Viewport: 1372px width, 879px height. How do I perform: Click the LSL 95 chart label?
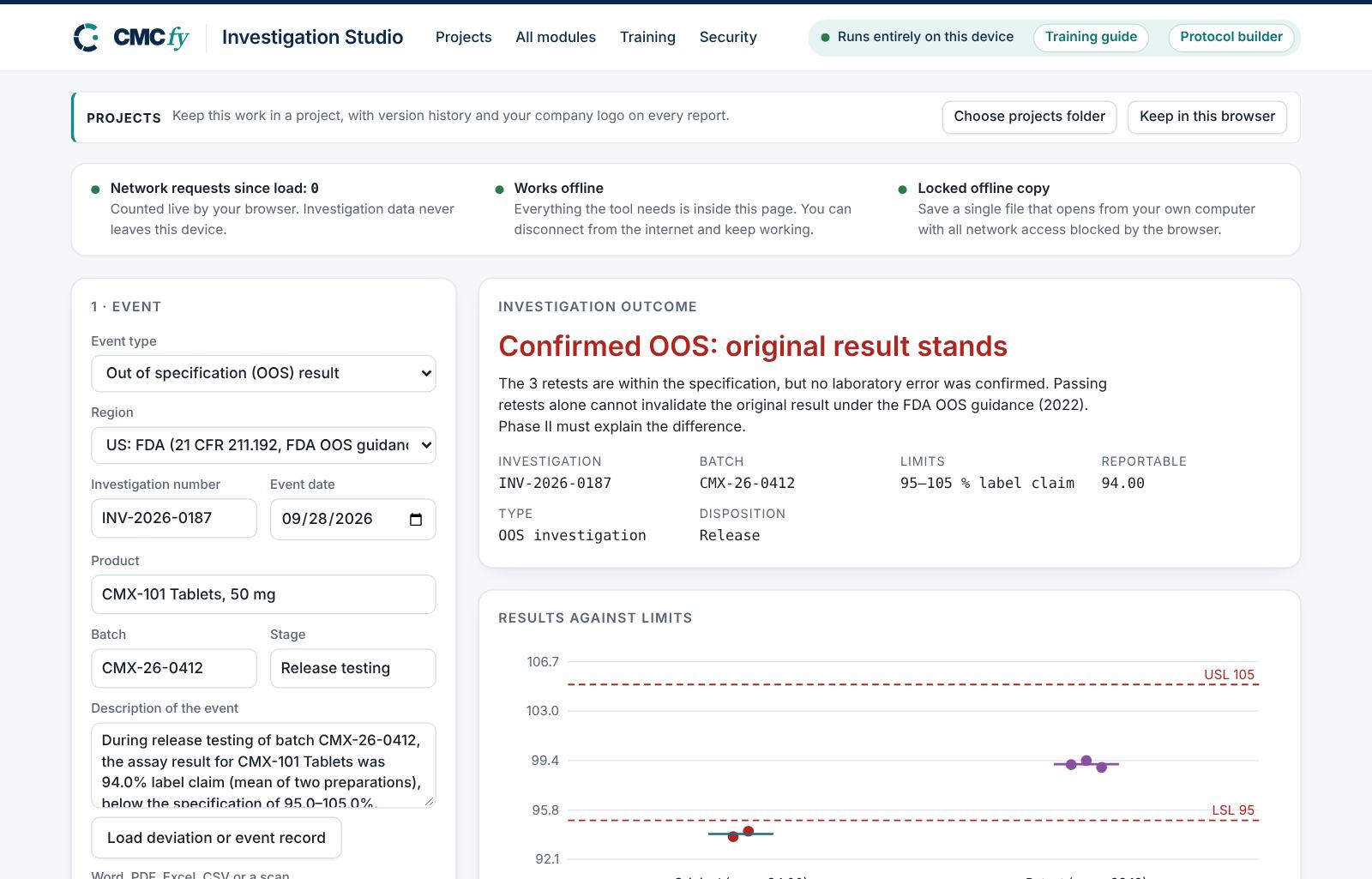[x=1233, y=810]
